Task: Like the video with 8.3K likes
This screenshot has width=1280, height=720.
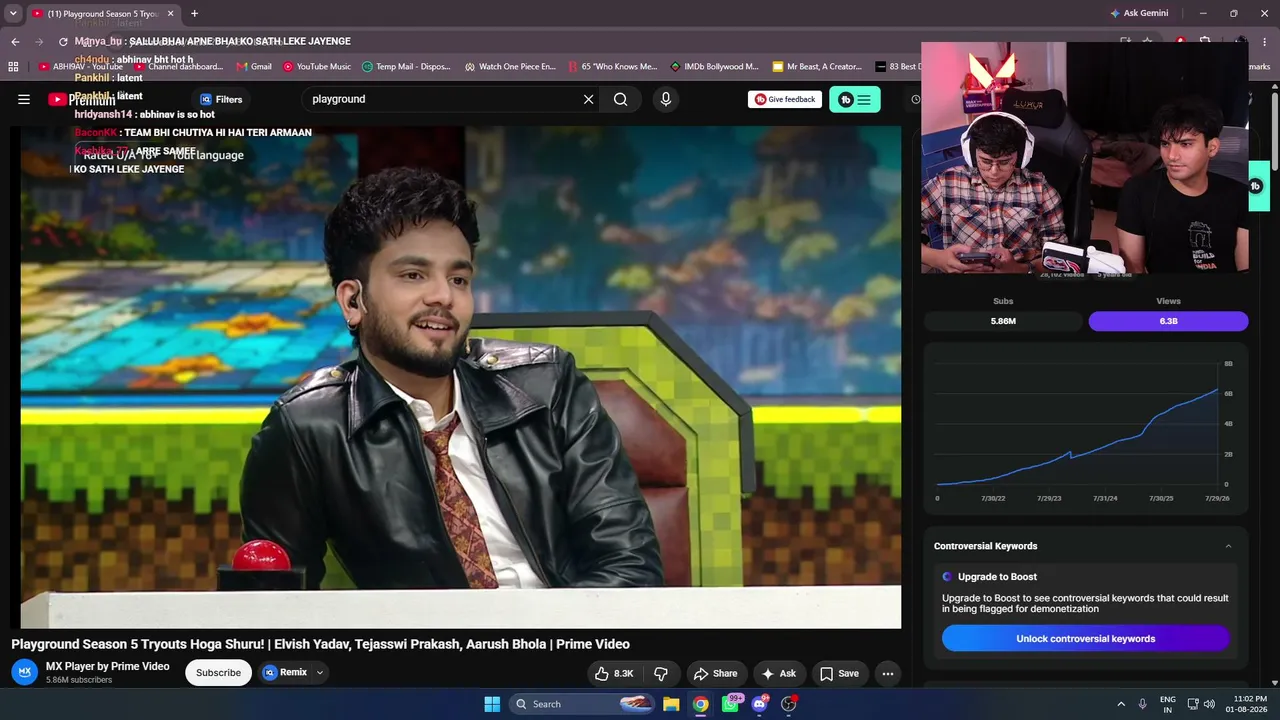Action: [614, 673]
